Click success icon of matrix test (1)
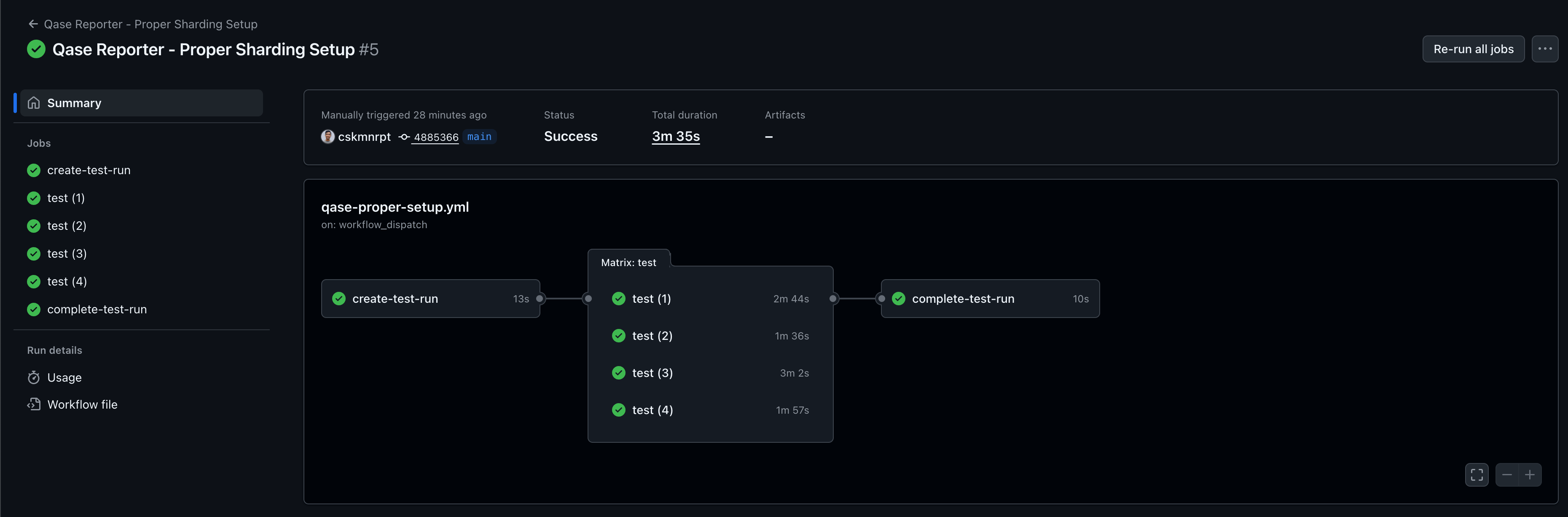Viewport: 1568px width, 517px height. tap(618, 299)
